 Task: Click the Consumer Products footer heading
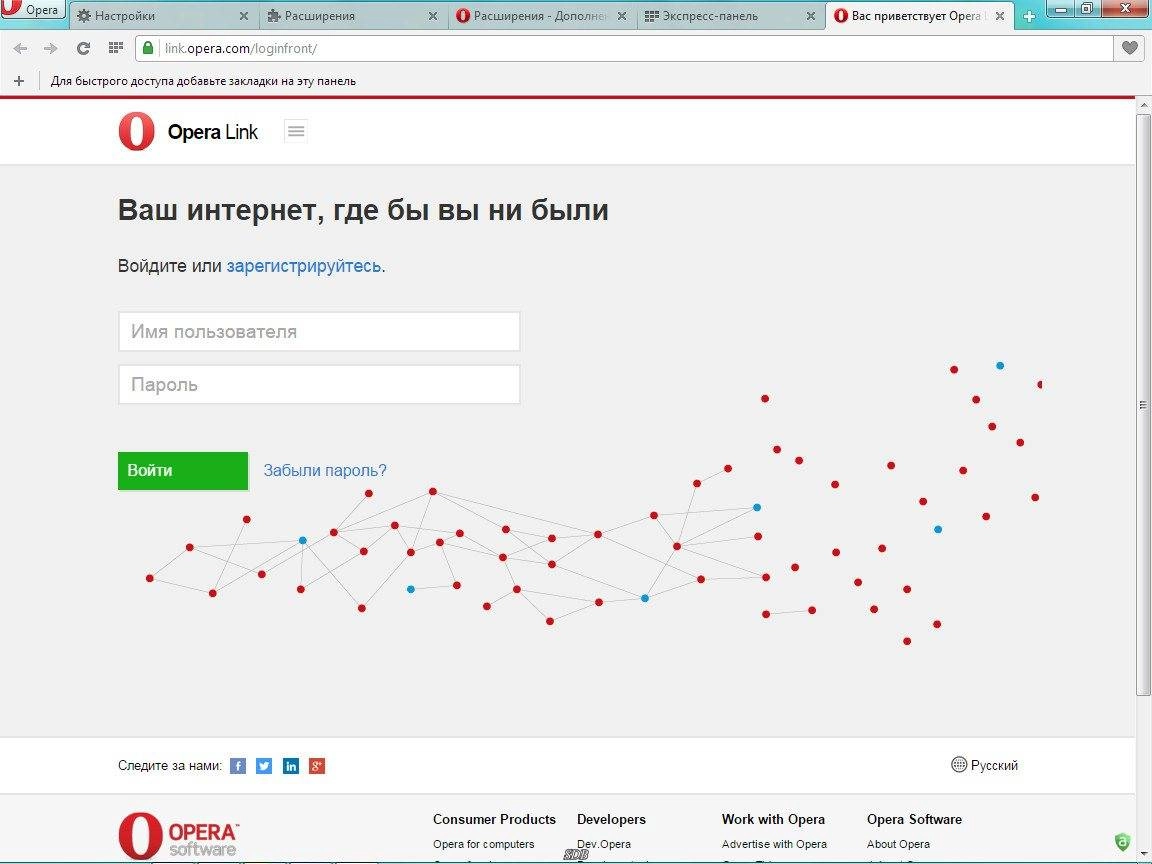pyautogui.click(x=494, y=819)
